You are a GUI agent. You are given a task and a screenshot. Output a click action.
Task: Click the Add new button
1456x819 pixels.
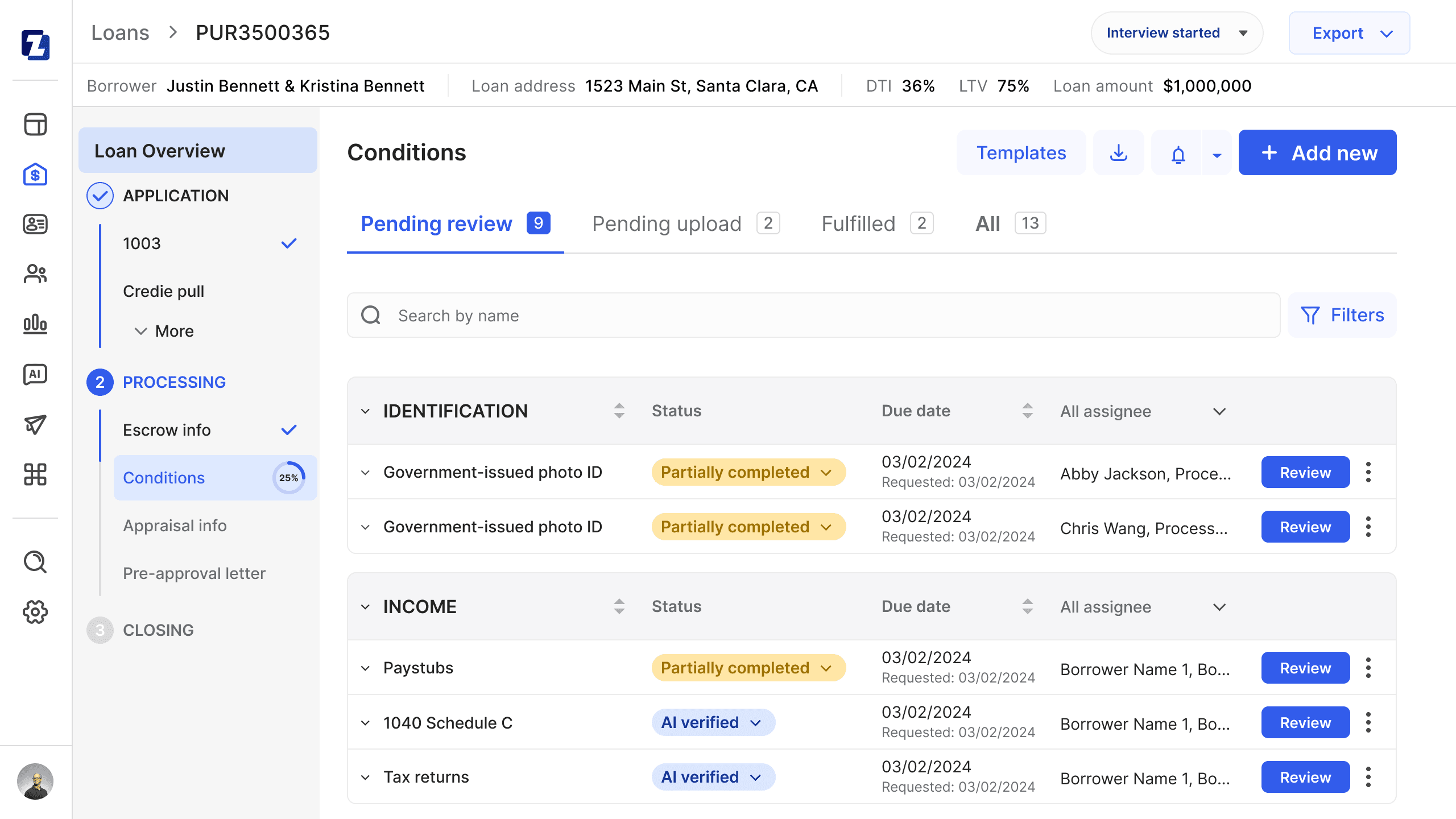click(1317, 152)
